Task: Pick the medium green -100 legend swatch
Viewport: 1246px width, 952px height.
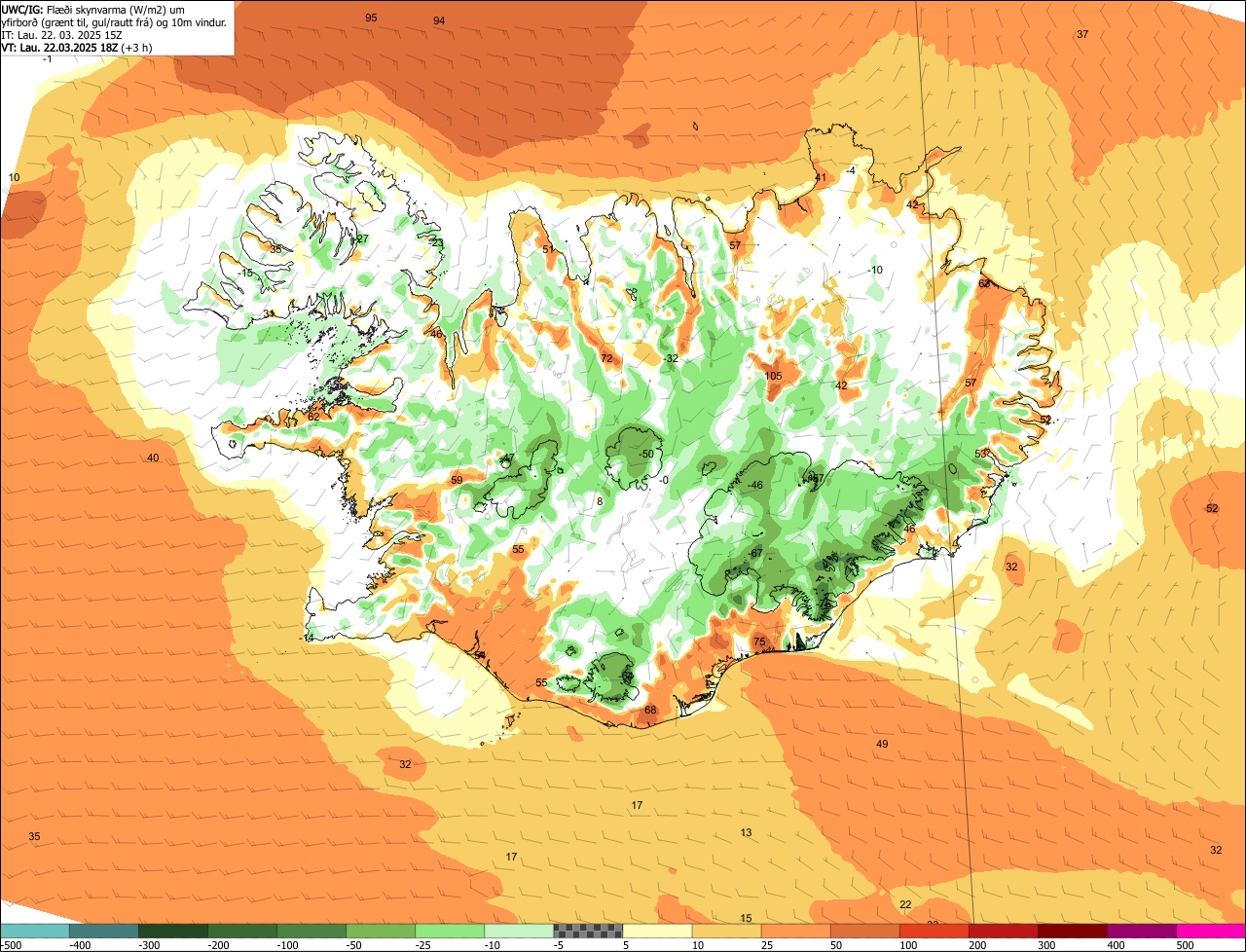Action: [x=311, y=931]
